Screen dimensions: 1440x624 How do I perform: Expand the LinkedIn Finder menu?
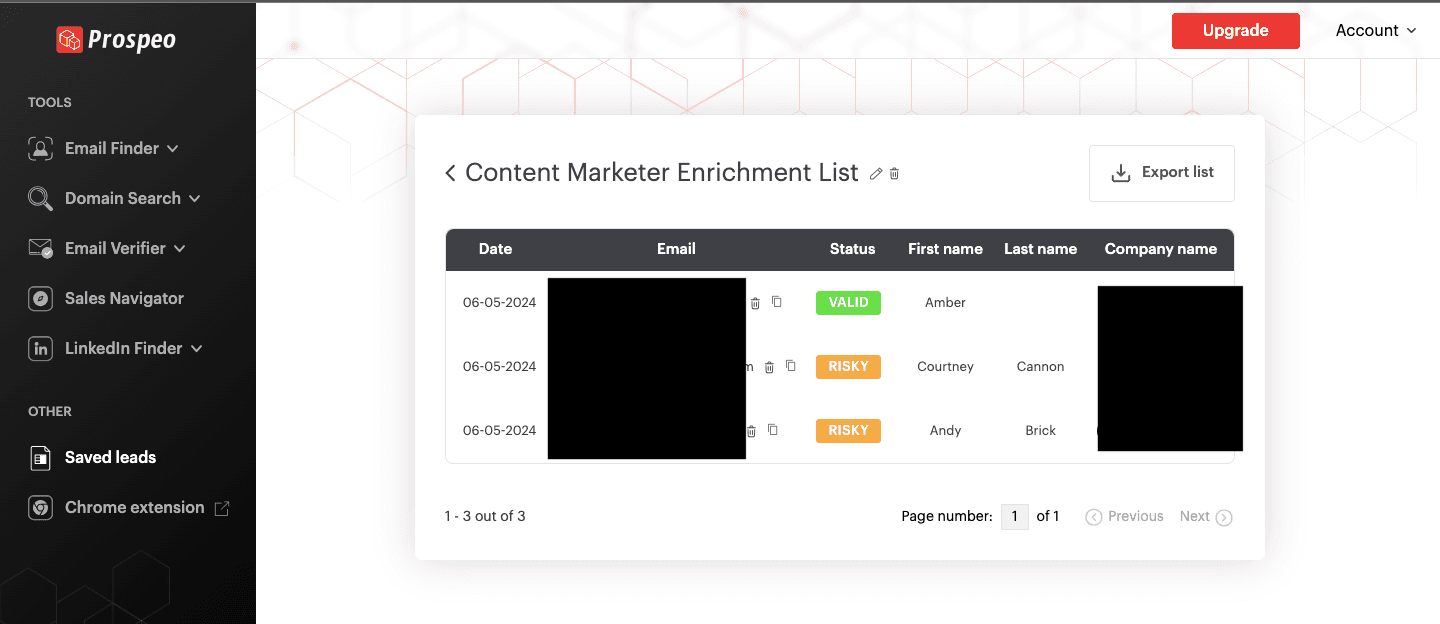pyautogui.click(x=197, y=348)
